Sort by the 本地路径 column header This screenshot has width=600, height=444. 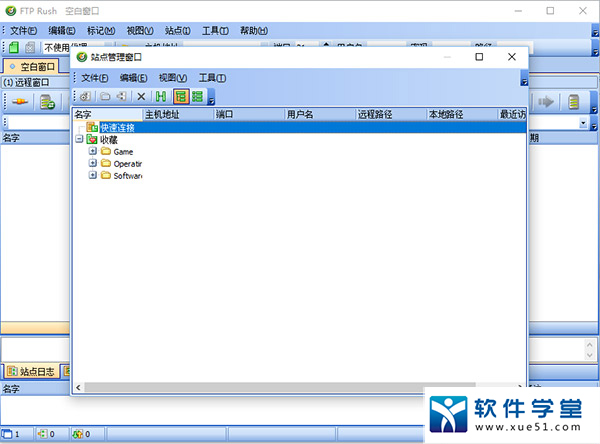coord(462,114)
